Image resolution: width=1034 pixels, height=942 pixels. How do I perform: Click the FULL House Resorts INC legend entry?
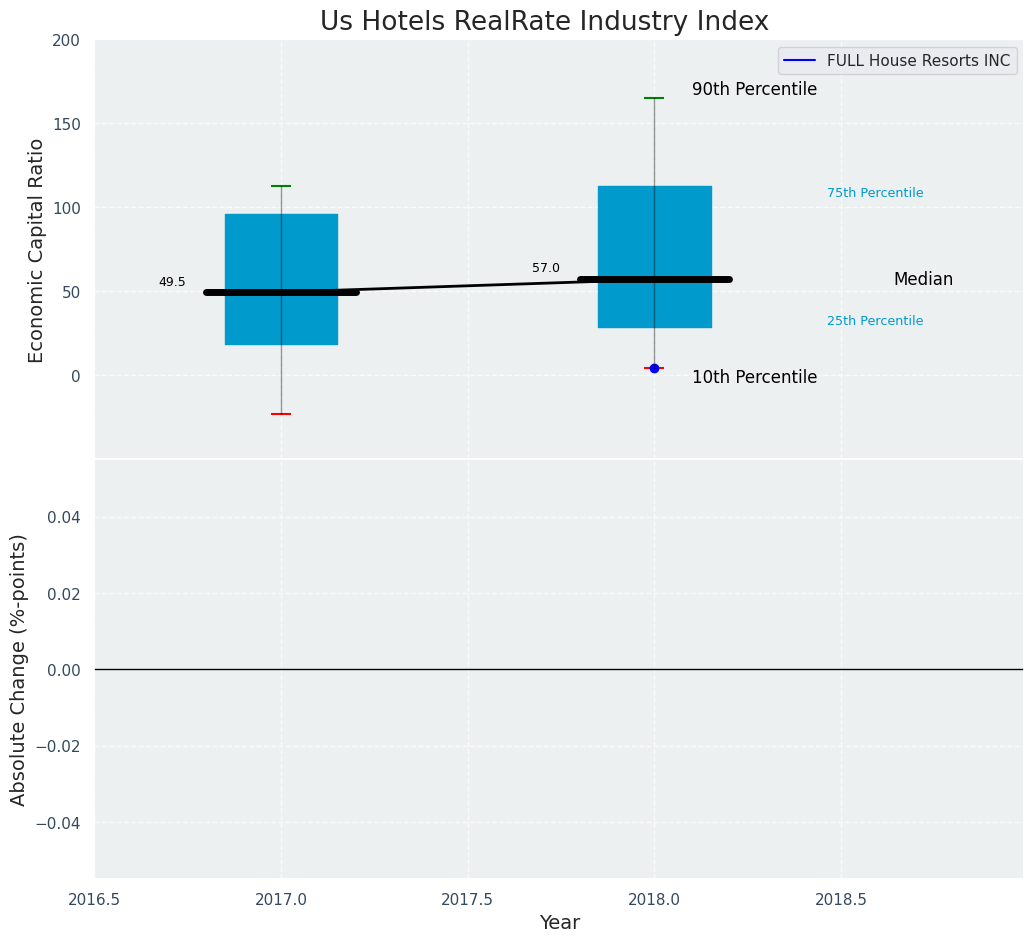[x=897, y=61]
